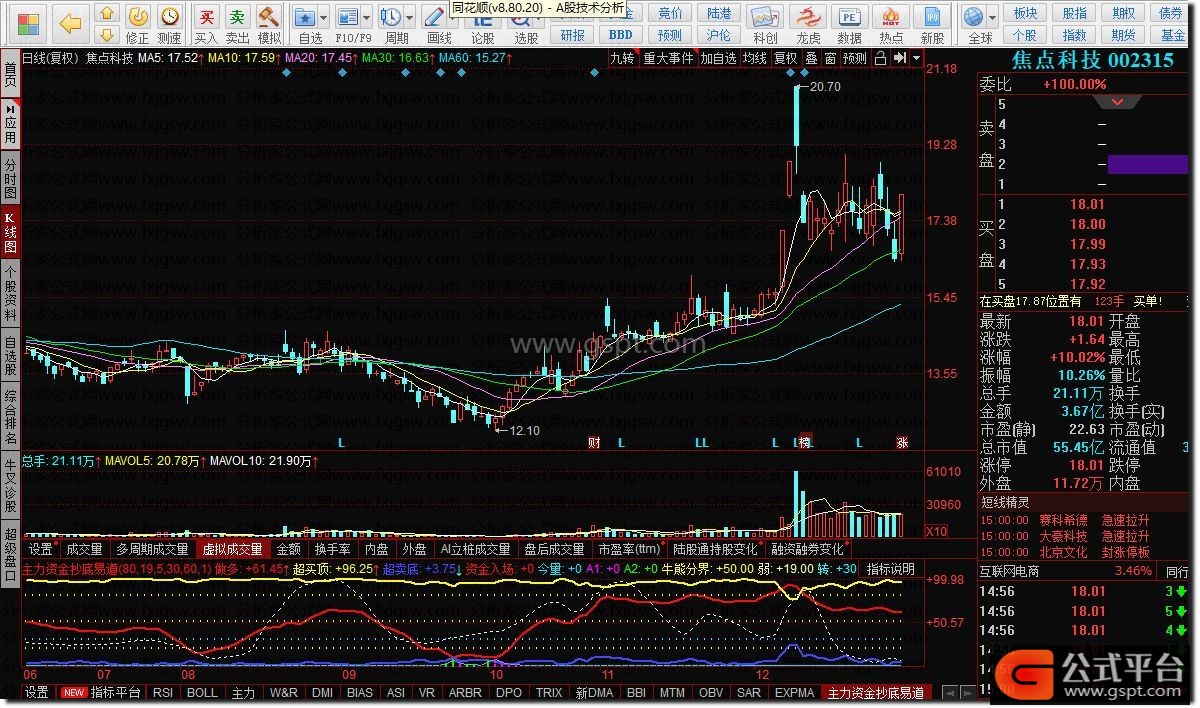The width and height of the screenshot is (1200, 708).
Task: Open the 热点 flame icon
Action: (x=891, y=17)
